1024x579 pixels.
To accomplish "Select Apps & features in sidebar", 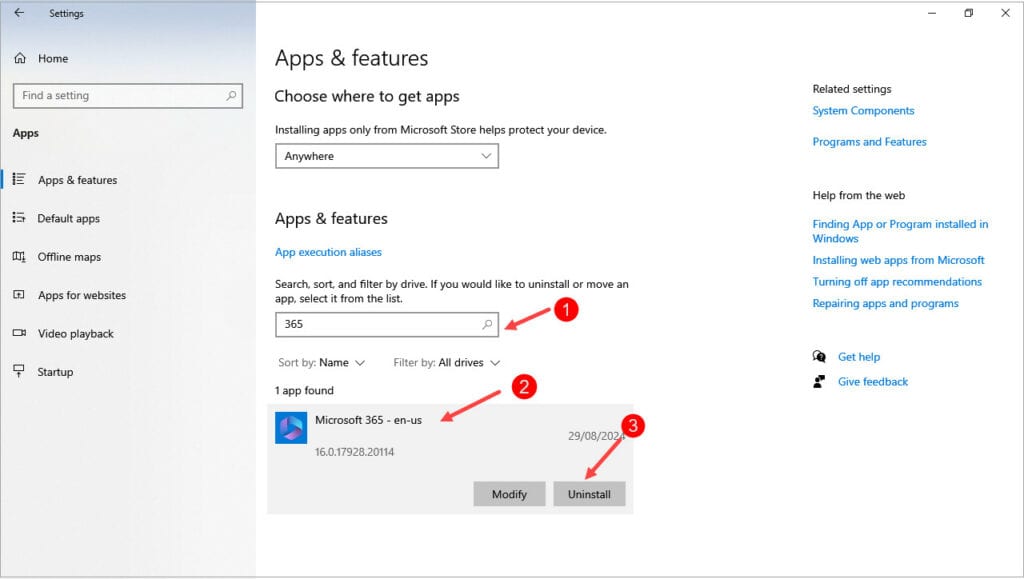I will coord(77,180).
